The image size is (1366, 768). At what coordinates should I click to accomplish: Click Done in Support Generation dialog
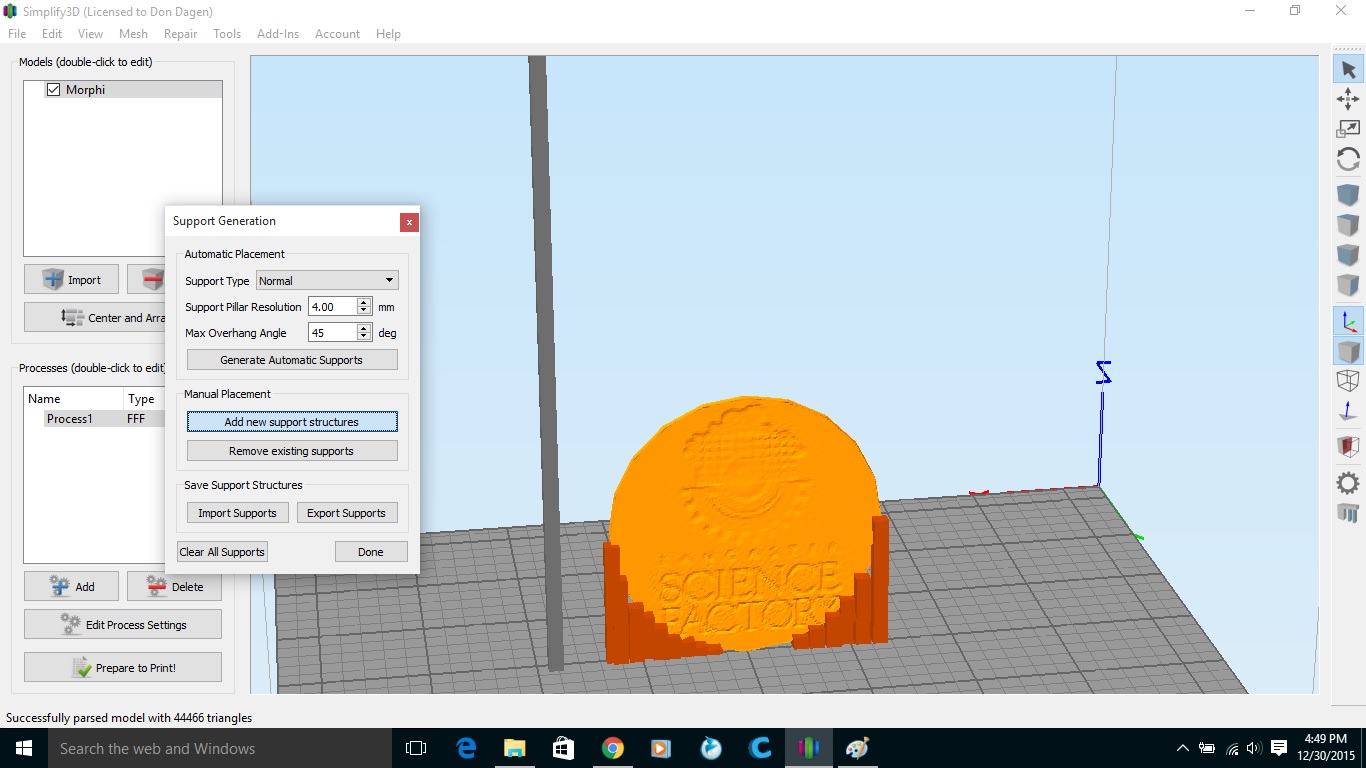point(371,552)
